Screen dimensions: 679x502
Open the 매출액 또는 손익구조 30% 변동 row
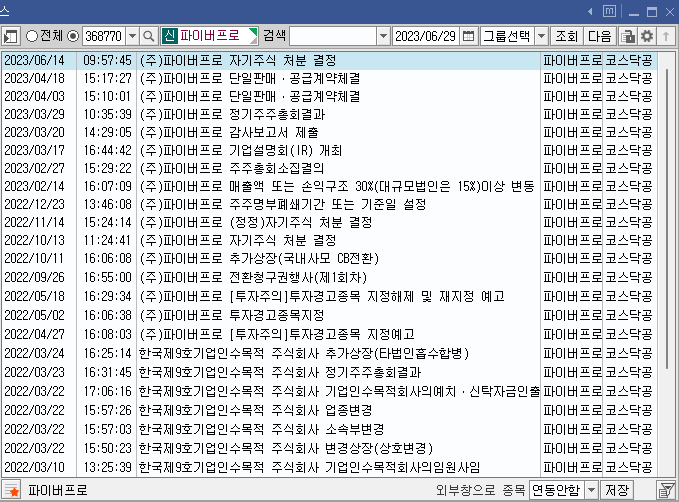[x=329, y=186]
